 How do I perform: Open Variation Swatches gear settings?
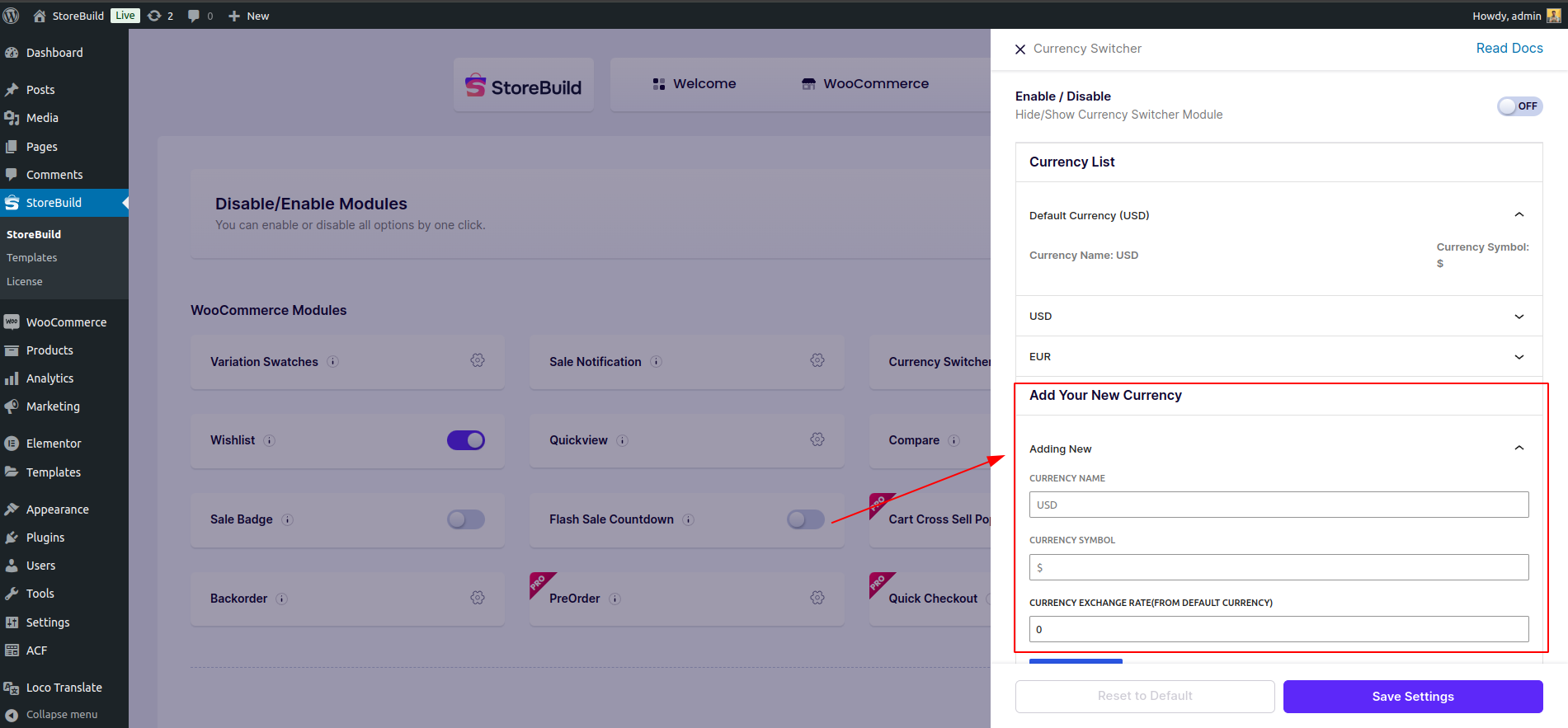click(478, 360)
